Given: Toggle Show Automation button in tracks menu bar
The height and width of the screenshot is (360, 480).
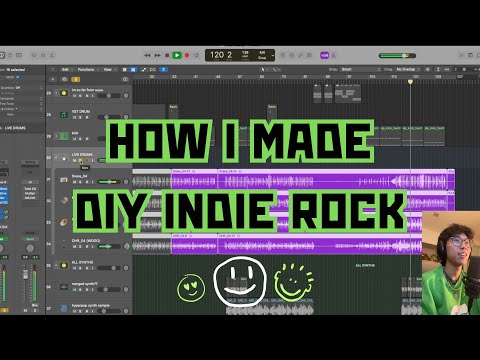Looking at the screenshot, I should pos(144,69).
